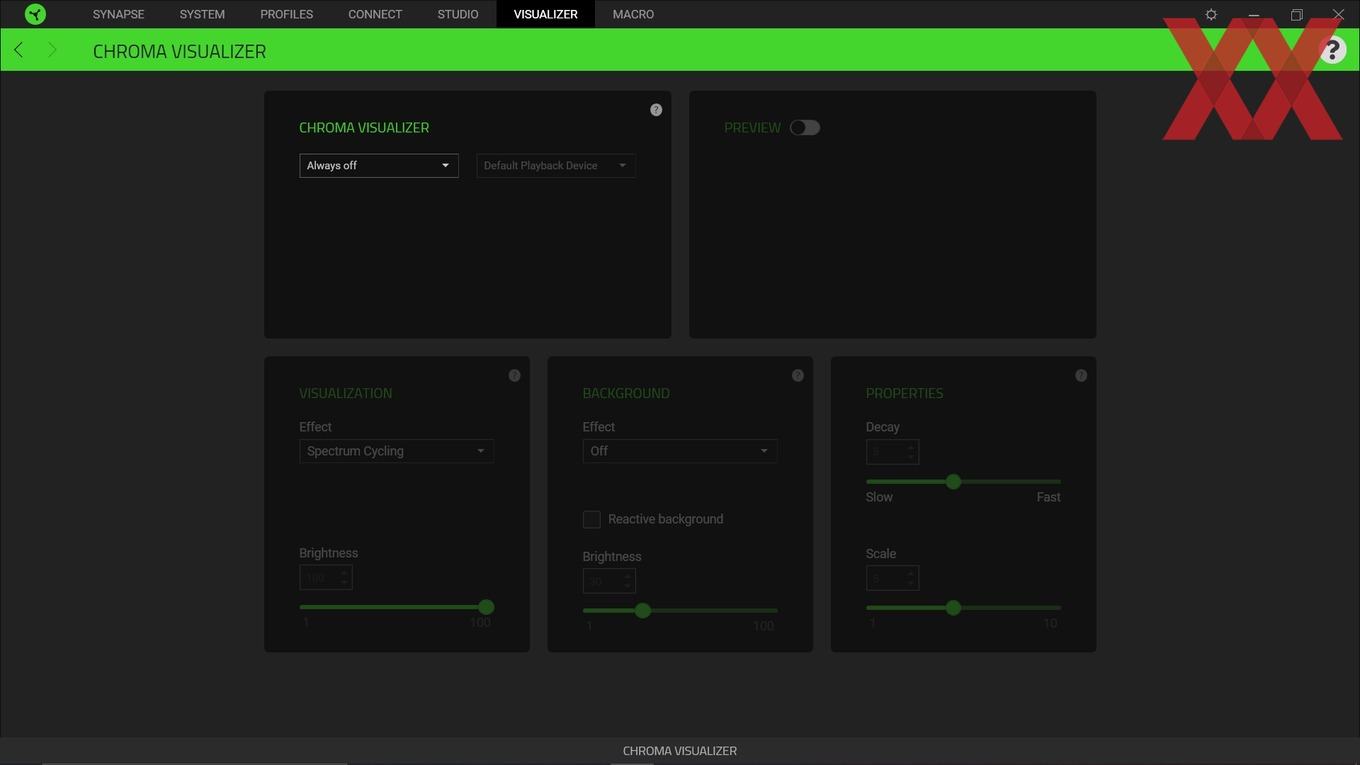Click the Decay slider handle
Image resolution: width=1360 pixels, height=765 pixels.
click(953, 481)
